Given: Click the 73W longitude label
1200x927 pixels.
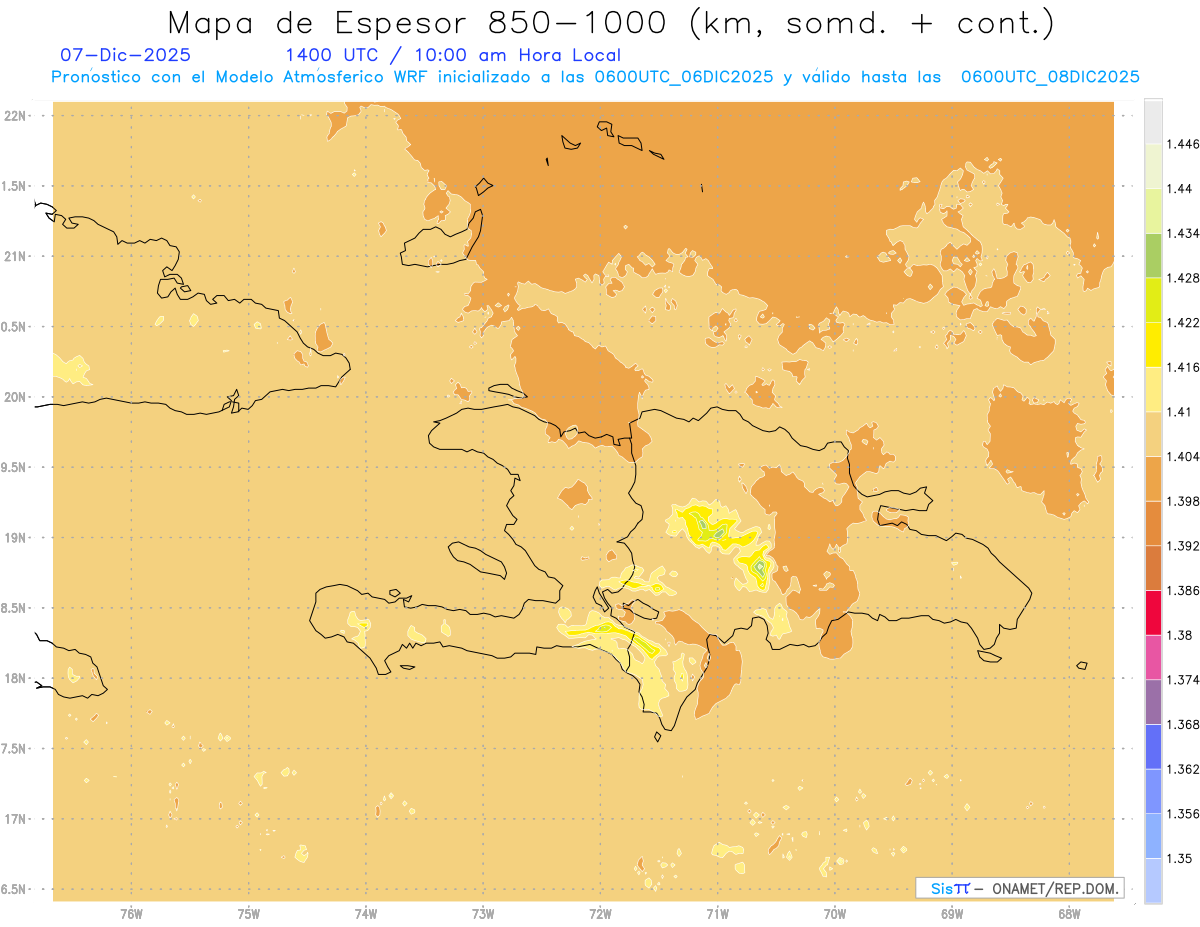Looking at the screenshot, I should click(x=483, y=913).
